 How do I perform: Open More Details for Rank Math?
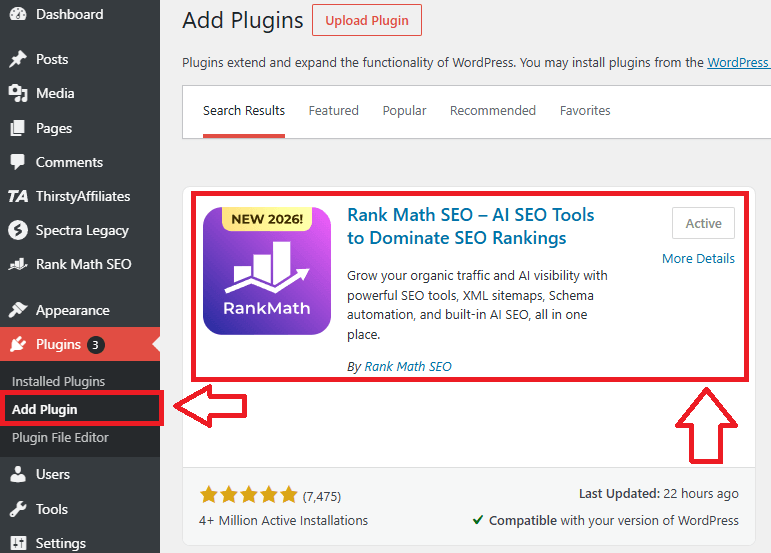point(698,259)
